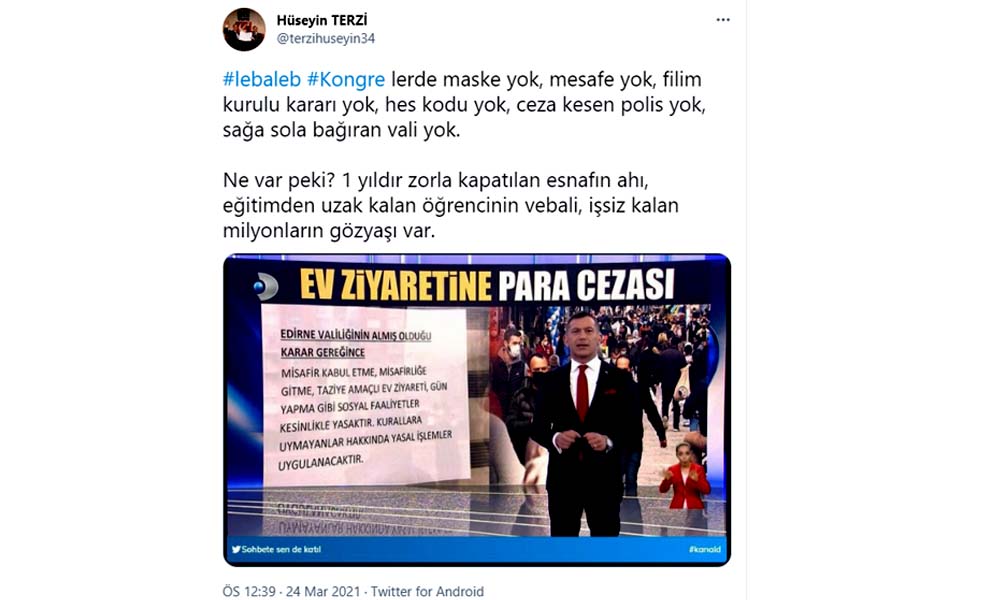Click the Hüseyin TERZİ display name
The image size is (1000, 600).
tap(321, 20)
